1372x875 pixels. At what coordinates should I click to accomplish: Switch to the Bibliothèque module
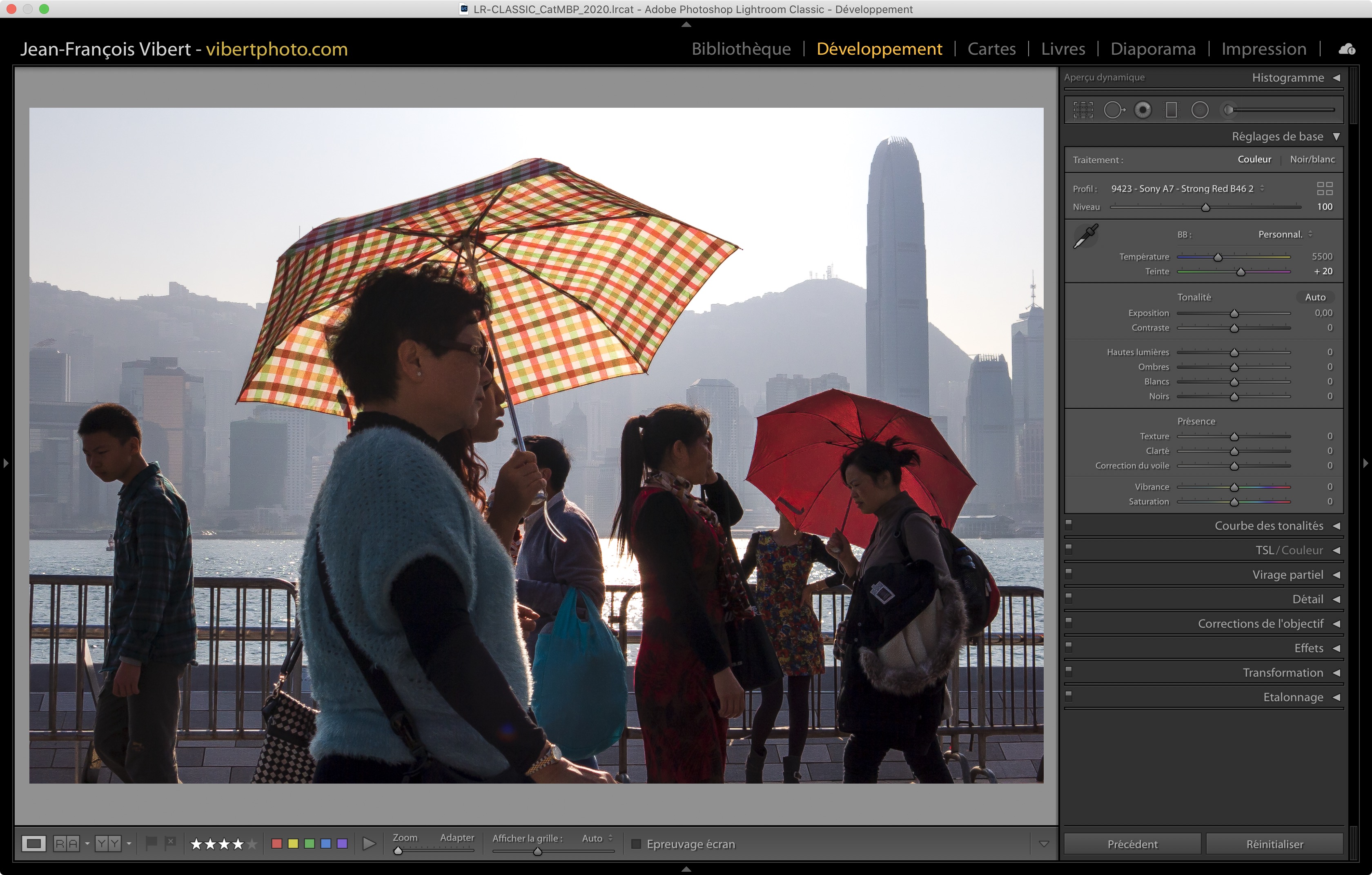[741, 49]
